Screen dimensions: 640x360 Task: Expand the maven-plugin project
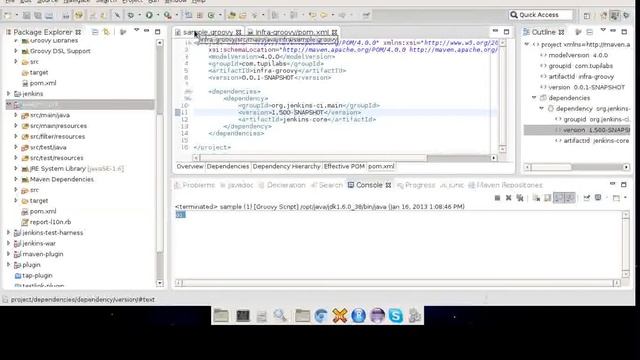pos(9,254)
